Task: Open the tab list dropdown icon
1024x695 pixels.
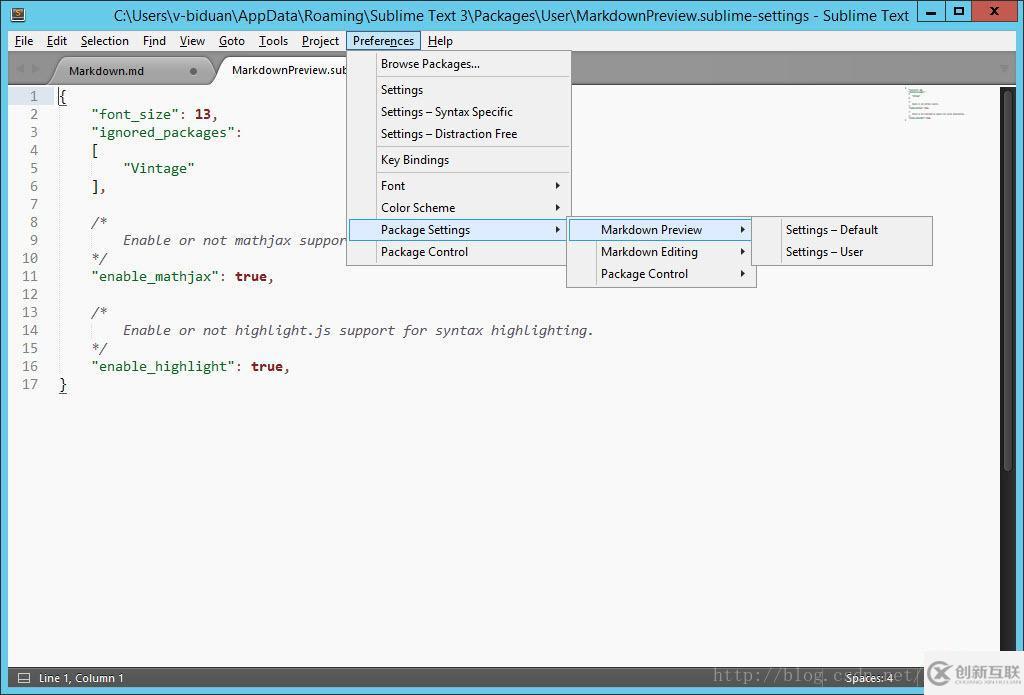Action: coord(1004,69)
